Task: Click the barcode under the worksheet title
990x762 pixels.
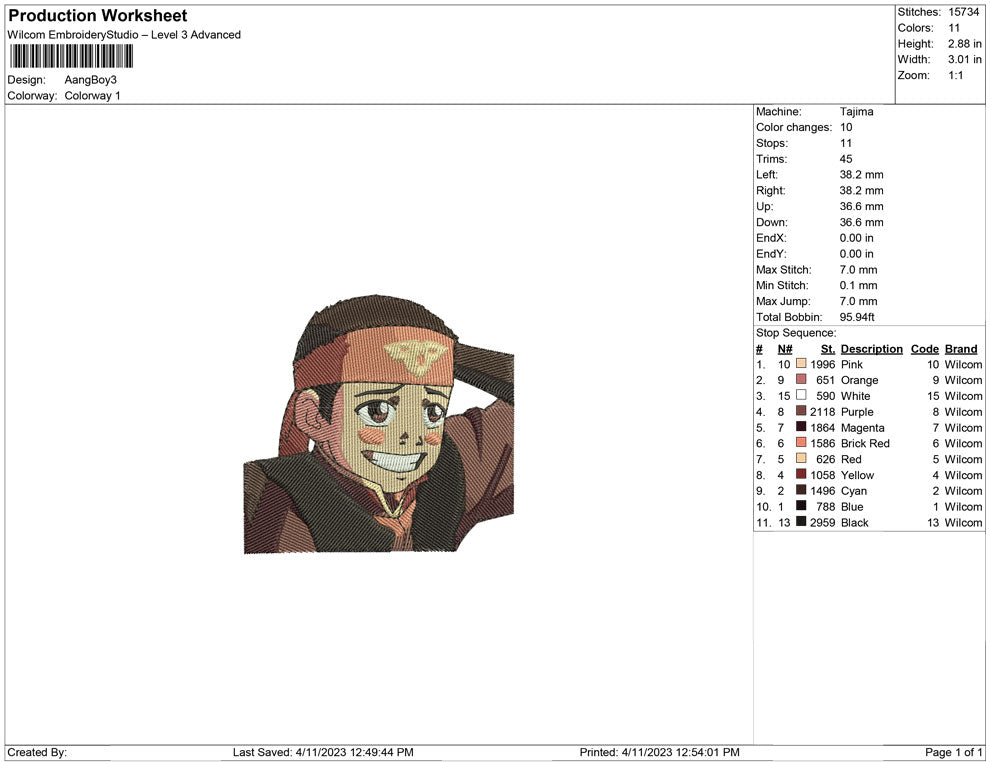Action: 71,56
